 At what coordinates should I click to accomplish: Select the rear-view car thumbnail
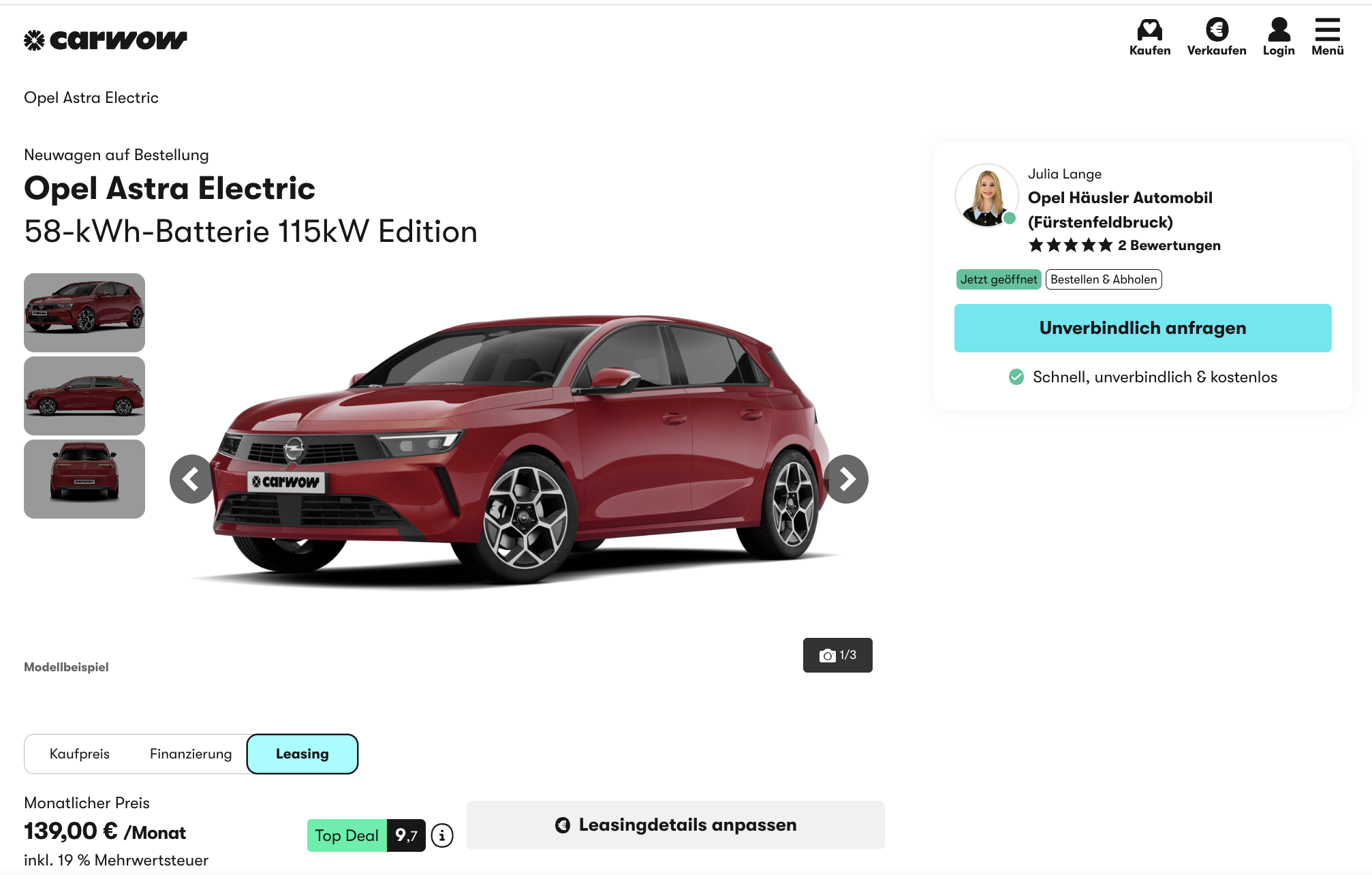pyautogui.click(x=84, y=479)
